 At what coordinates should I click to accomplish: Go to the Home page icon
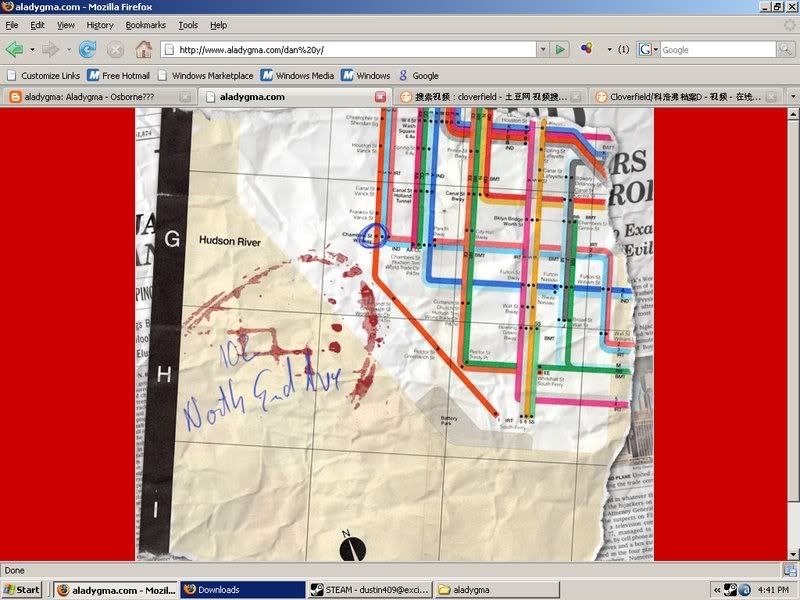pyautogui.click(x=143, y=49)
